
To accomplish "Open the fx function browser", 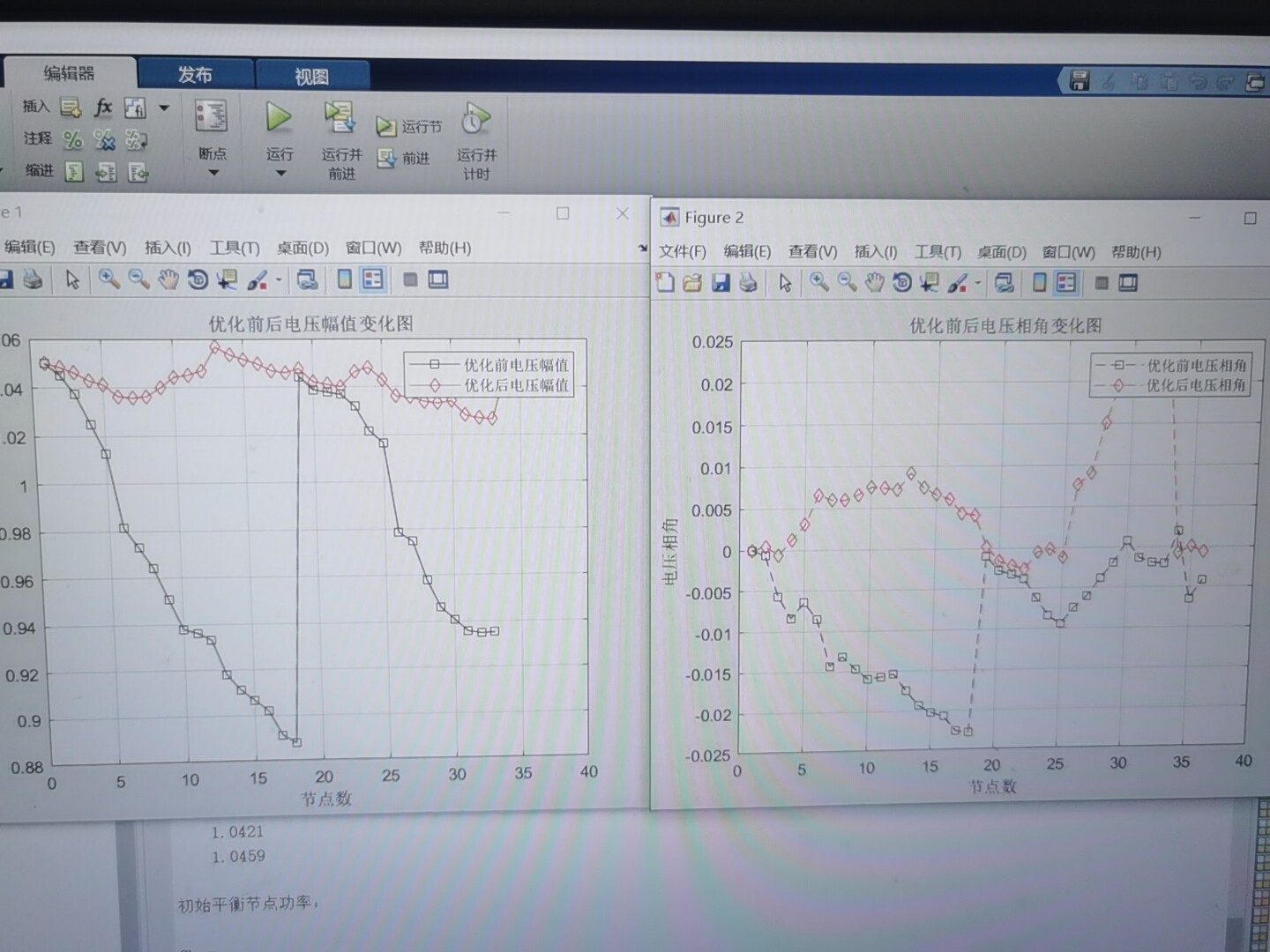I will pyautogui.click(x=103, y=108).
